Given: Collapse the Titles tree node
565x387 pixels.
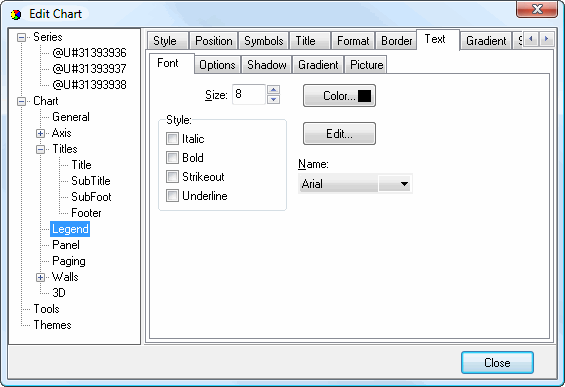Looking at the screenshot, I should pos(40,149).
